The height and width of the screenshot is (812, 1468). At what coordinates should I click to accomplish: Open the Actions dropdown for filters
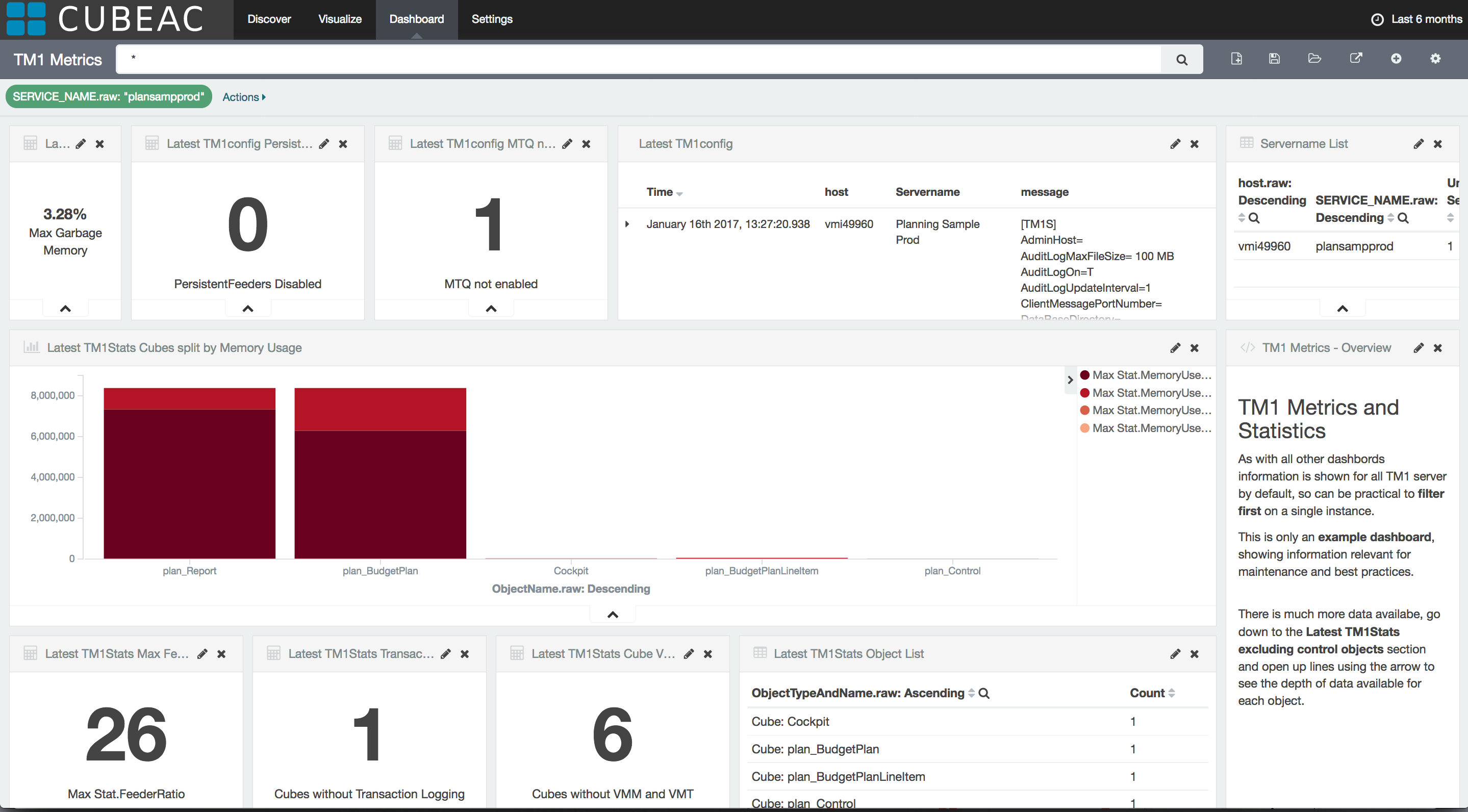244,97
